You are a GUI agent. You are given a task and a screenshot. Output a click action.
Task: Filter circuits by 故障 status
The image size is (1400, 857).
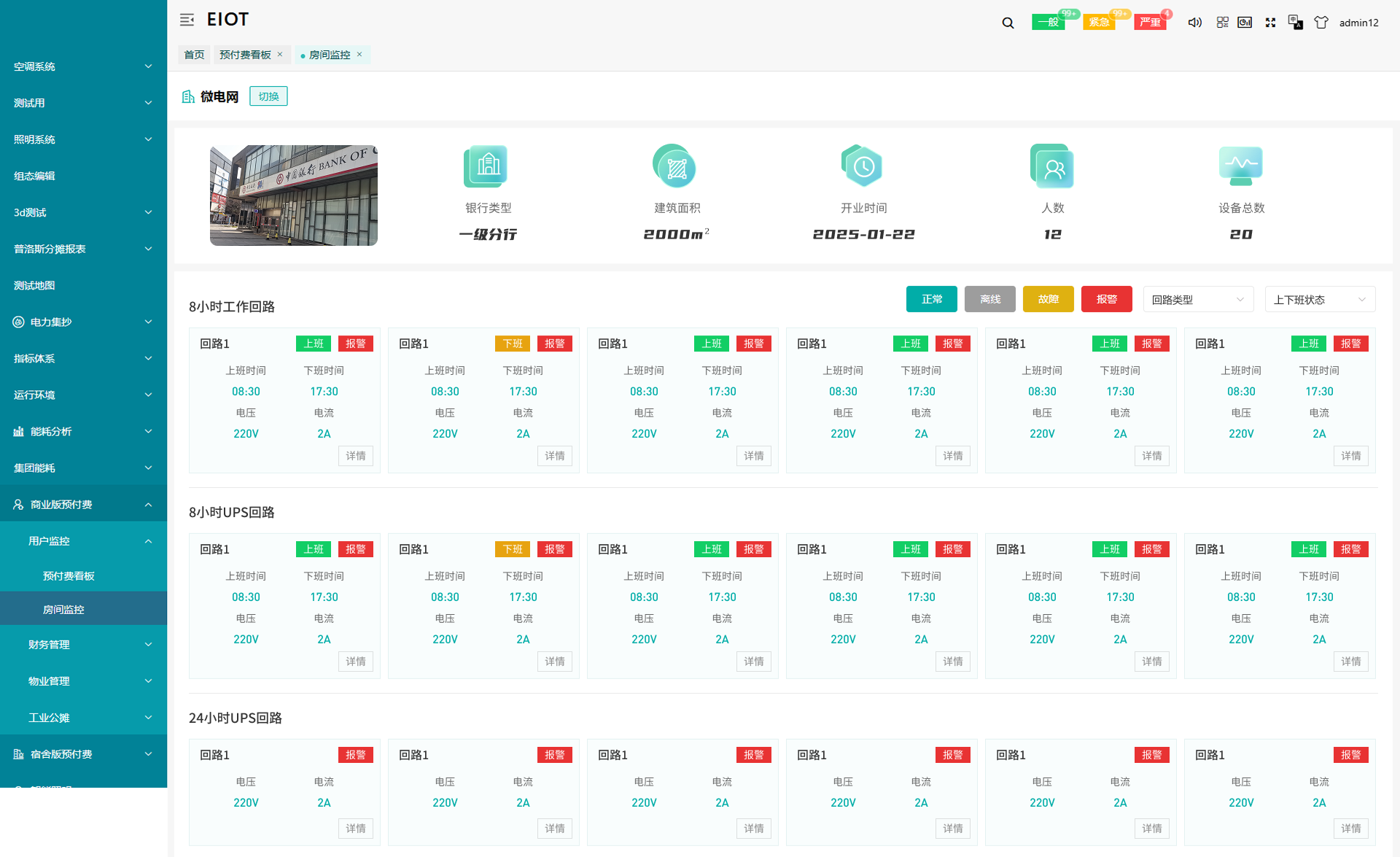click(1049, 299)
